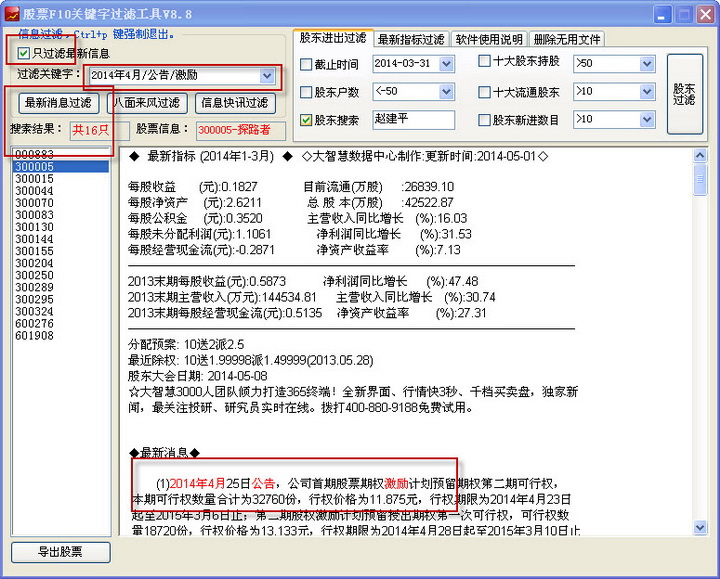This screenshot has height=579, width=720.
Task: Switch to the 最新指标过滤 tab
Action: pyautogui.click(x=410, y=39)
